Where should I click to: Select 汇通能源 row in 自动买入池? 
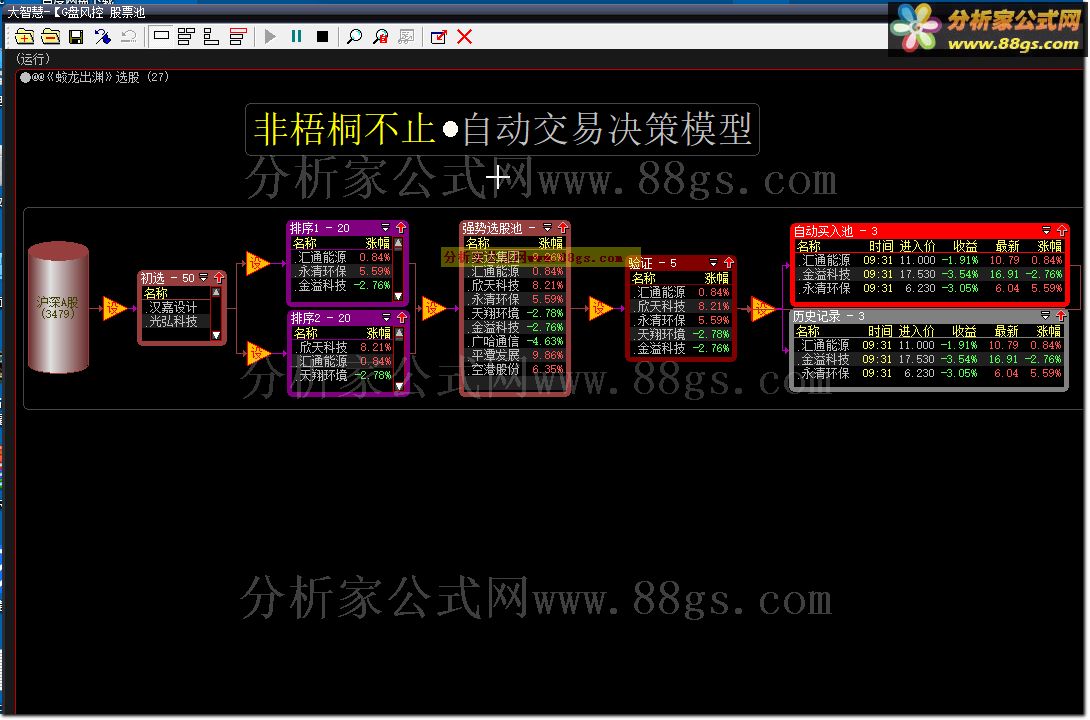(x=929, y=260)
